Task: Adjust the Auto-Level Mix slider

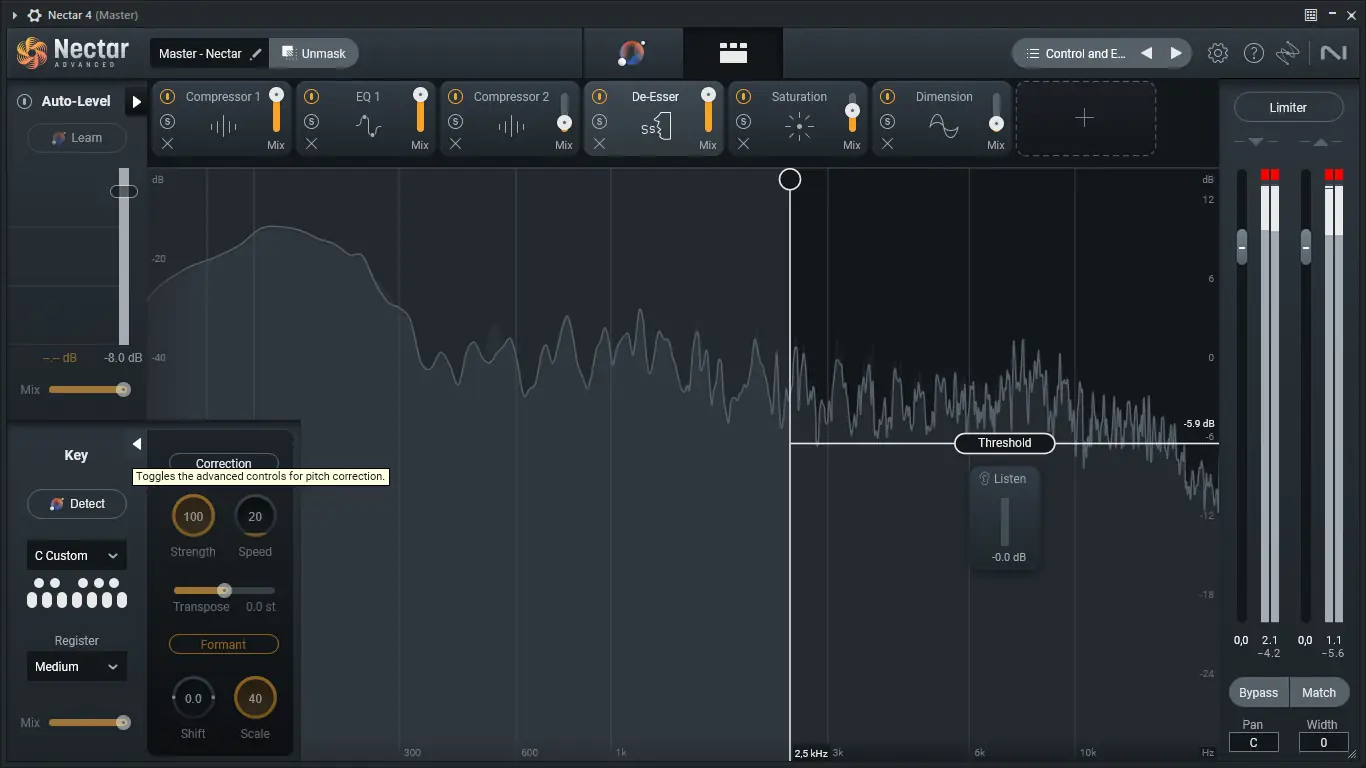Action: [90, 389]
